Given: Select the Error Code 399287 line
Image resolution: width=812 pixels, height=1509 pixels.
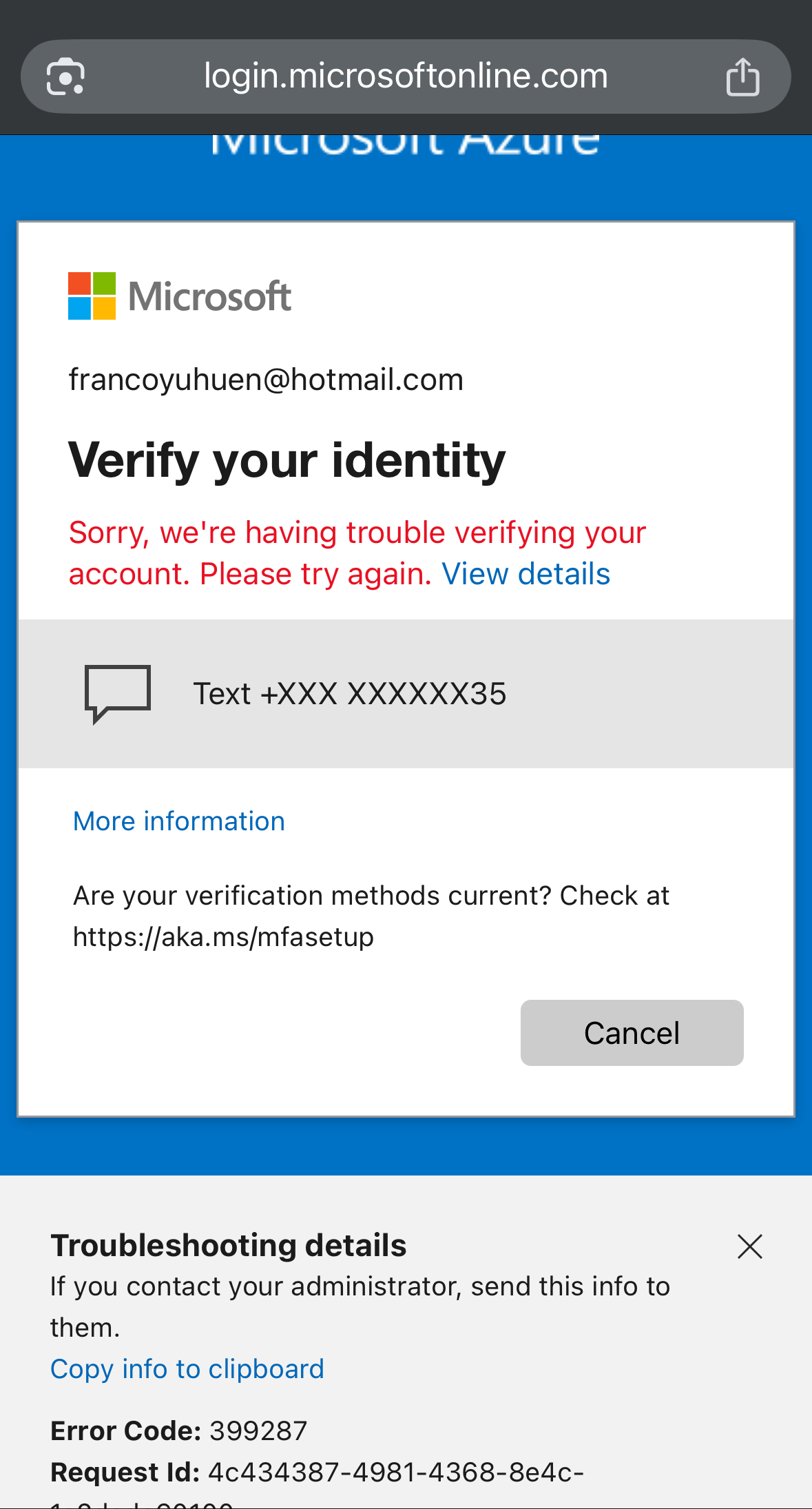Looking at the screenshot, I should point(178,1431).
